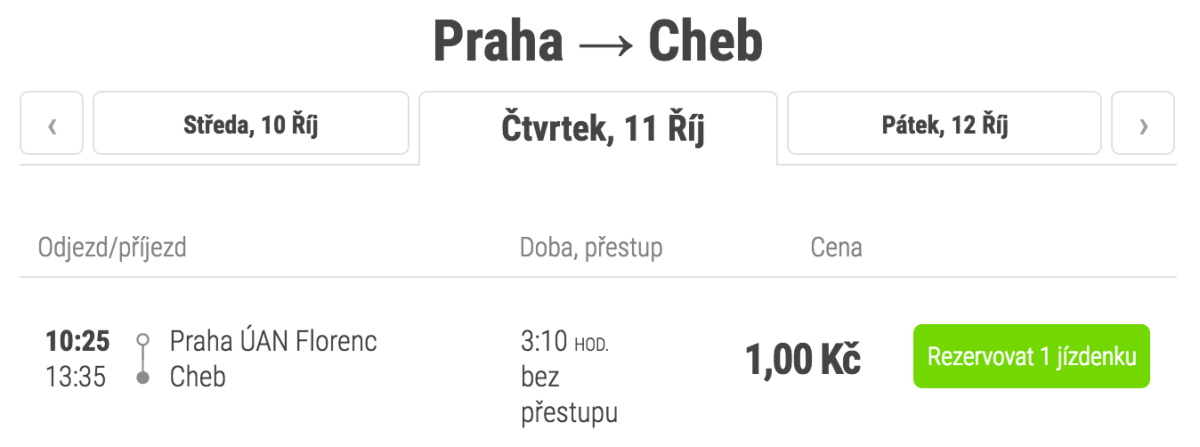Click the filled destination stop dot icon

[143, 378]
